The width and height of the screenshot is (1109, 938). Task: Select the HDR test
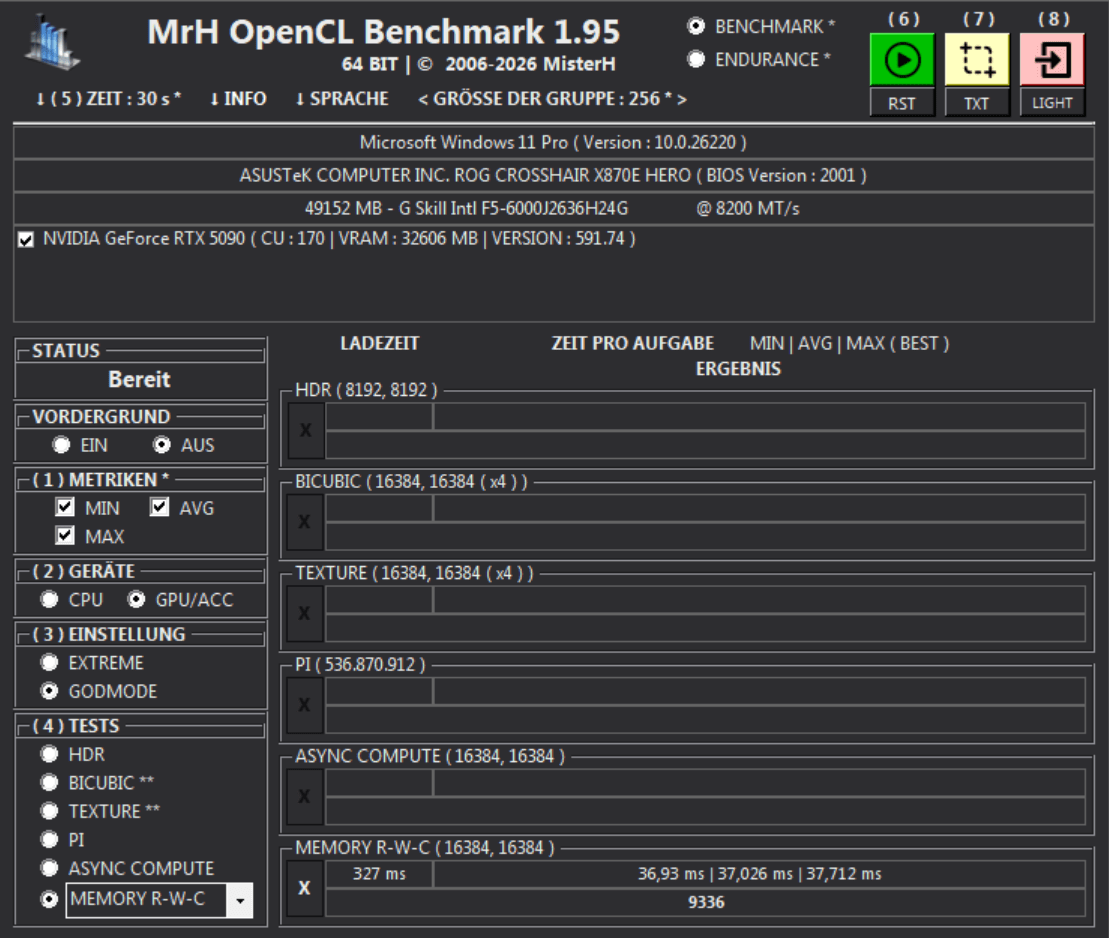[x=50, y=754]
